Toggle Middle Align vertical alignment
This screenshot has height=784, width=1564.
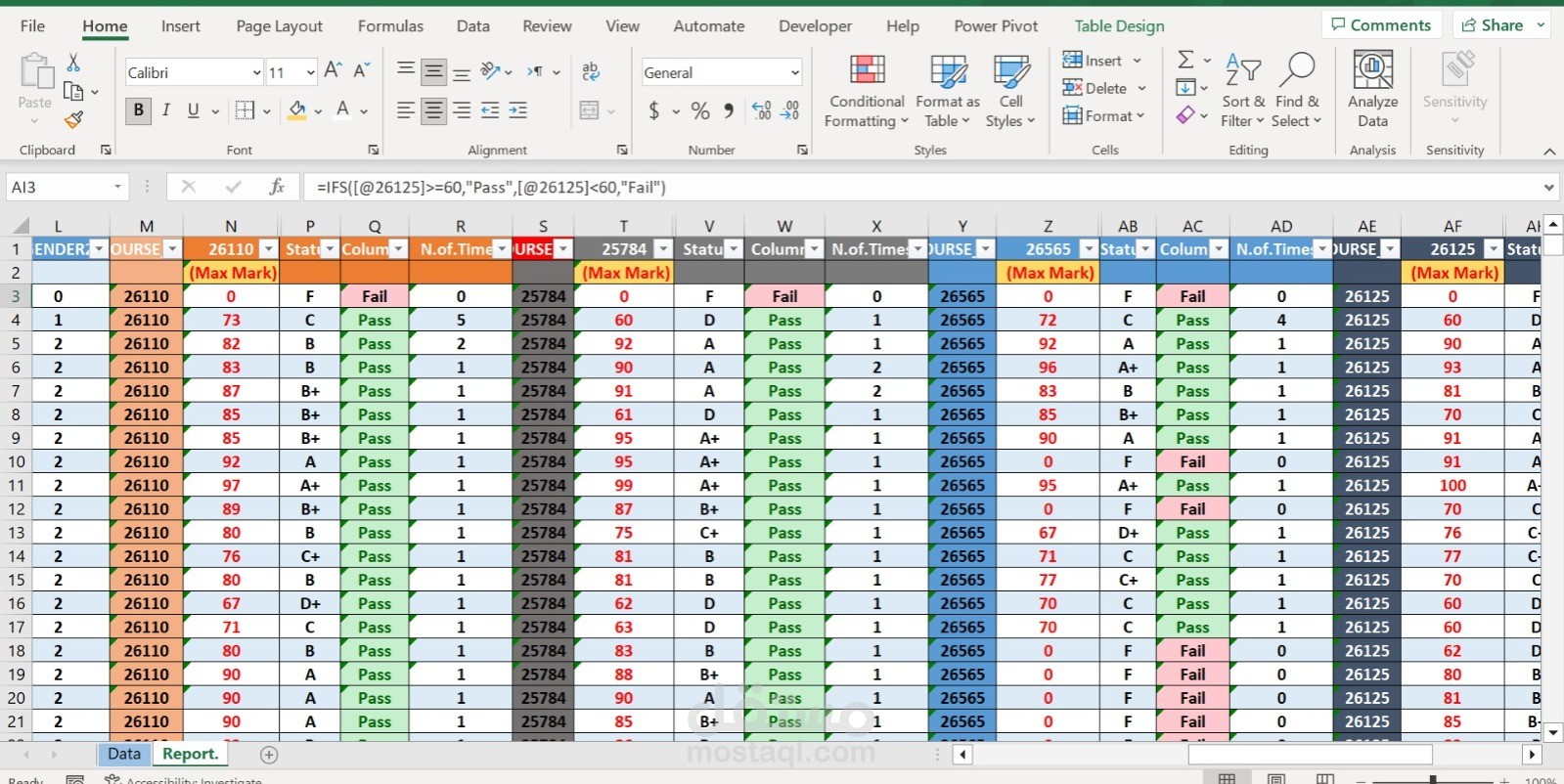[433, 71]
